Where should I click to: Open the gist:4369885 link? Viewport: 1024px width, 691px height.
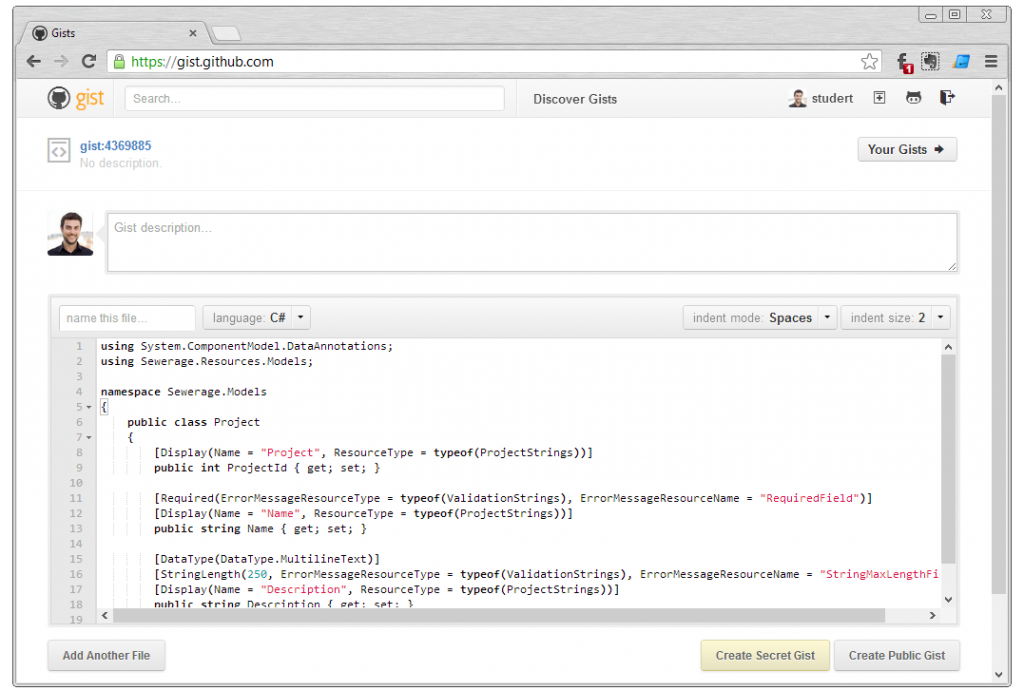116,146
